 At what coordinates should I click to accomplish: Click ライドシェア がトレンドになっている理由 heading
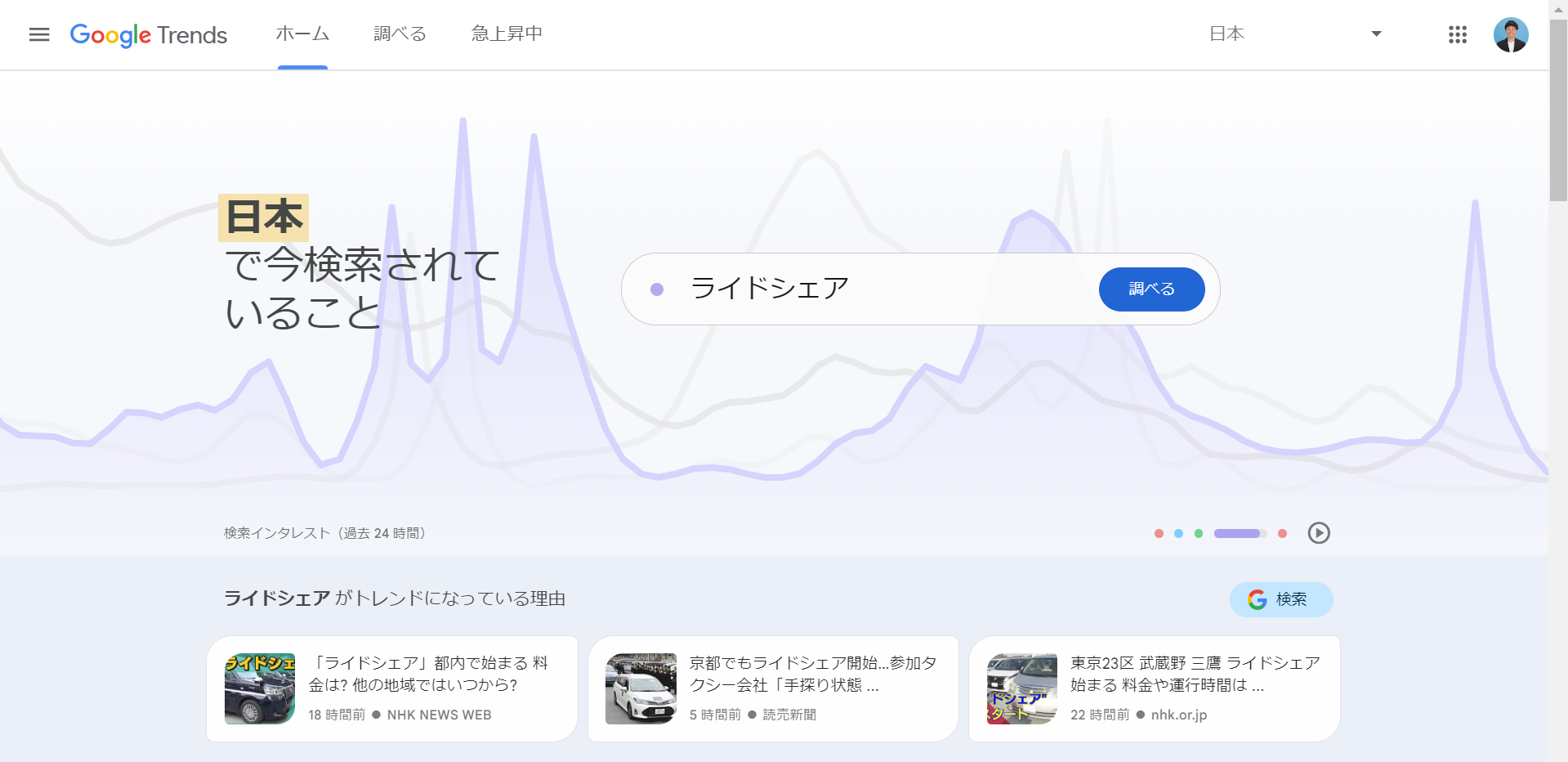click(395, 598)
